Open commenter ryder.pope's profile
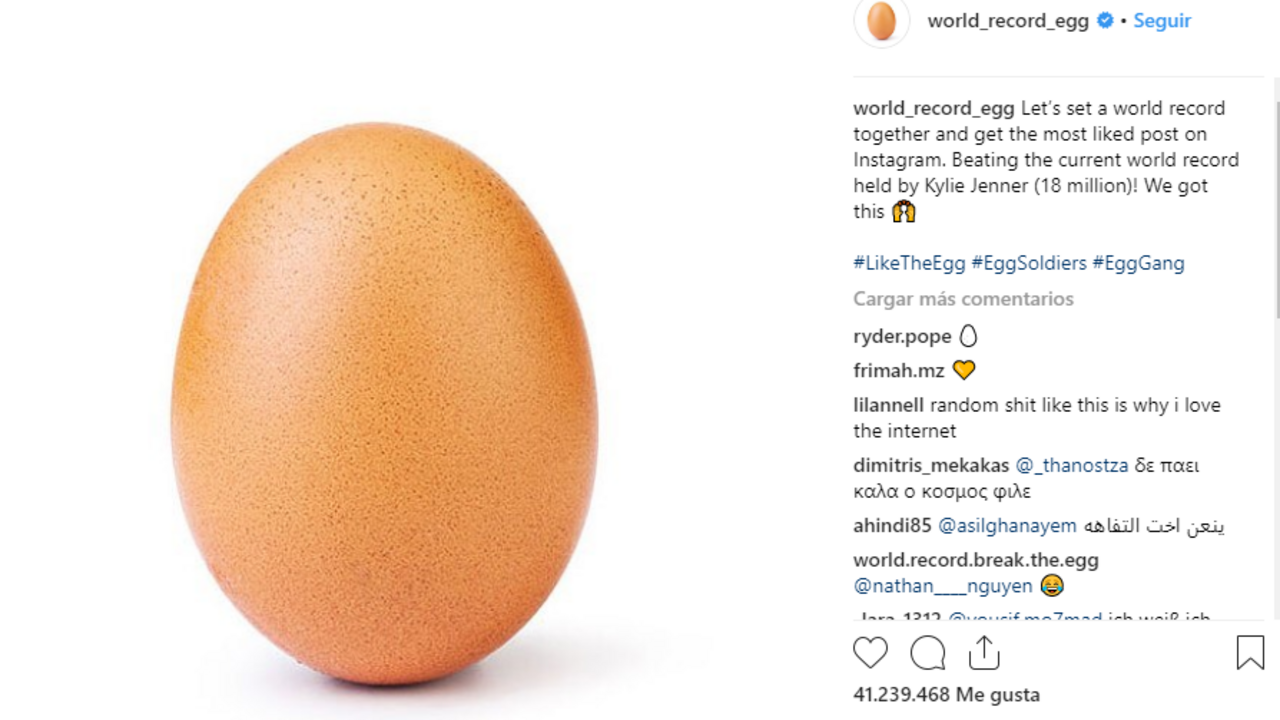Image resolution: width=1280 pixels, height=720 pixels. (x=902, y=336)
